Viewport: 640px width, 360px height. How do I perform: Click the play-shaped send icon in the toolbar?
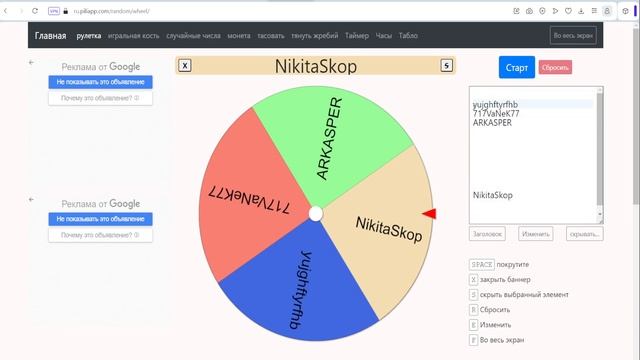click(x=555, y=11)
